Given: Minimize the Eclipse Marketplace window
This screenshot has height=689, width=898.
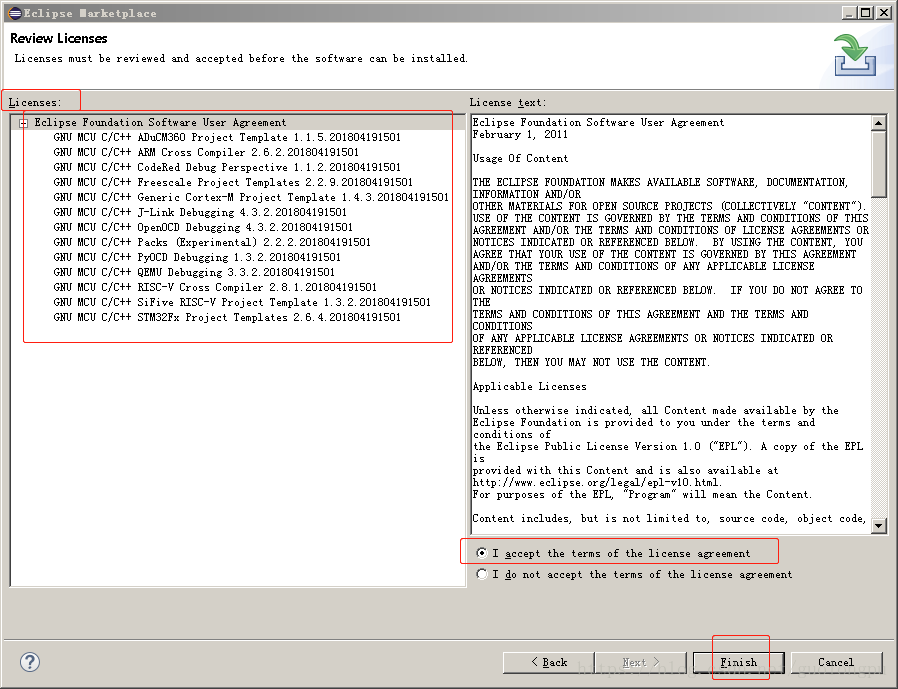Looking at the screenshot, I should [850, 13].
